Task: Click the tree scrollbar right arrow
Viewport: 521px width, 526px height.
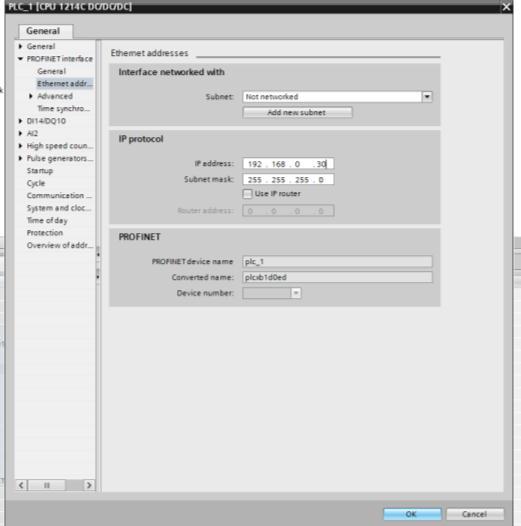Action: click(x=89, y=485)
